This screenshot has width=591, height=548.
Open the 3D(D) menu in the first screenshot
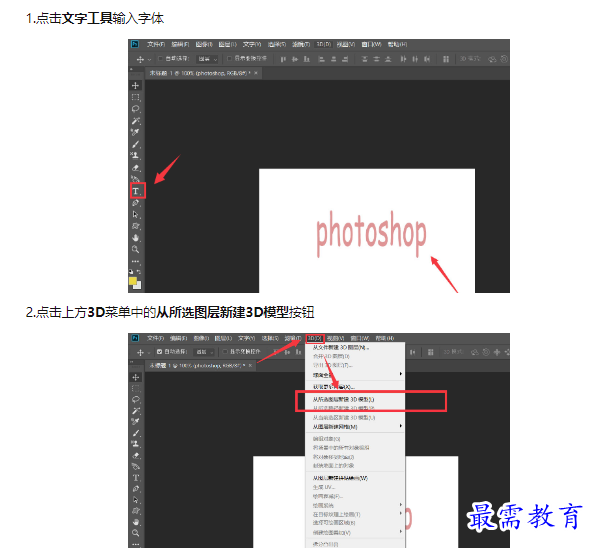pyautogui.click(x=323, y=44)
